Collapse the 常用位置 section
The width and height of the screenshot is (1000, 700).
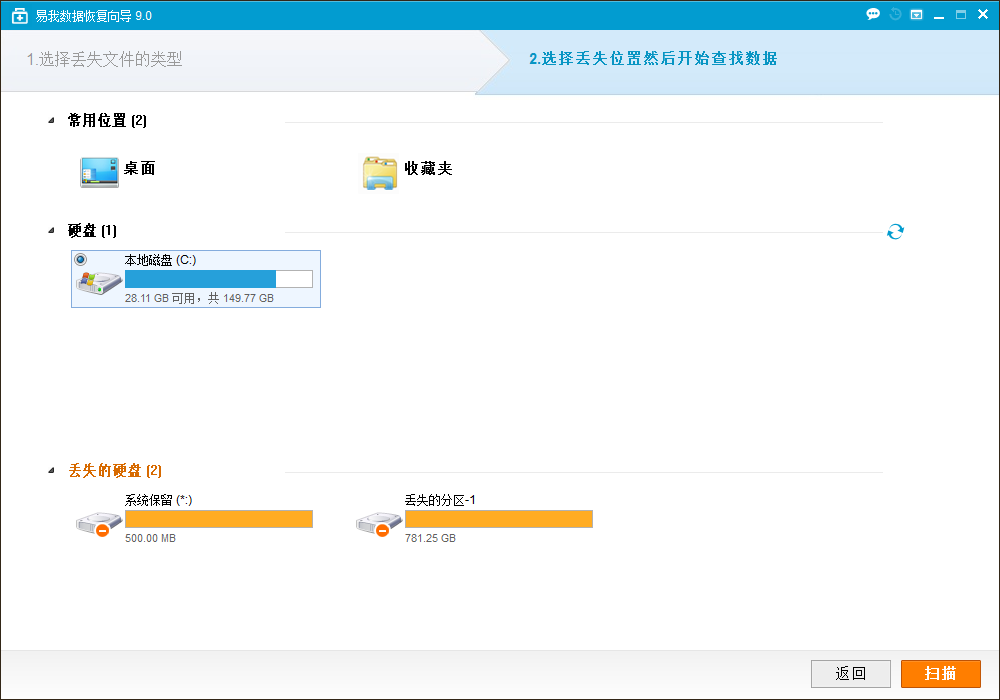52,120
